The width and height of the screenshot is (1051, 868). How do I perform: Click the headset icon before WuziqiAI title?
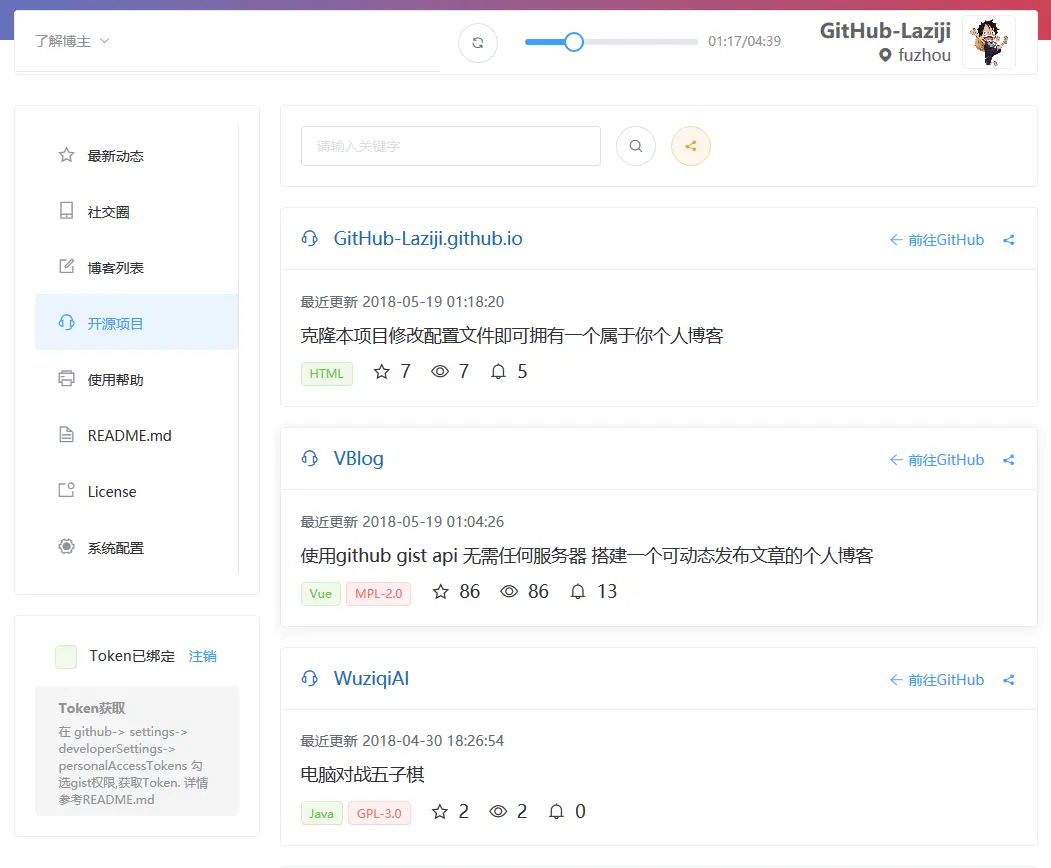[x=310, y=678]
